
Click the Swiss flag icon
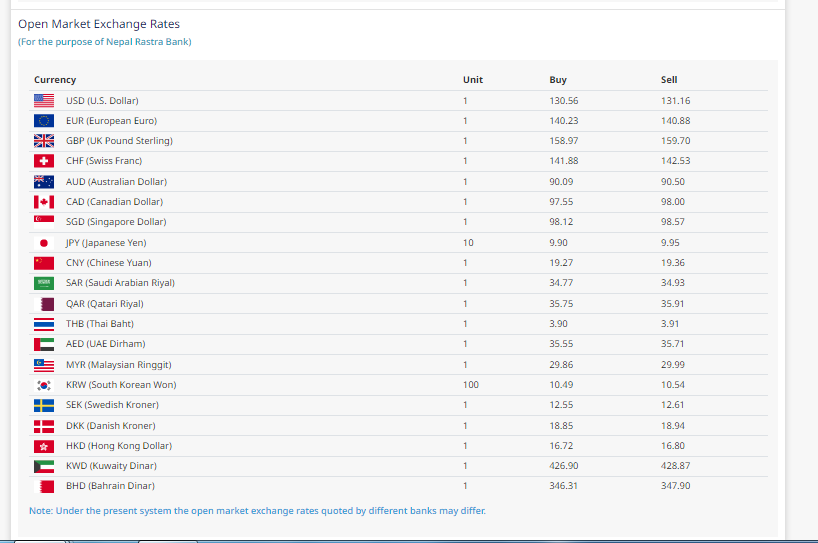tap(44, 161)
